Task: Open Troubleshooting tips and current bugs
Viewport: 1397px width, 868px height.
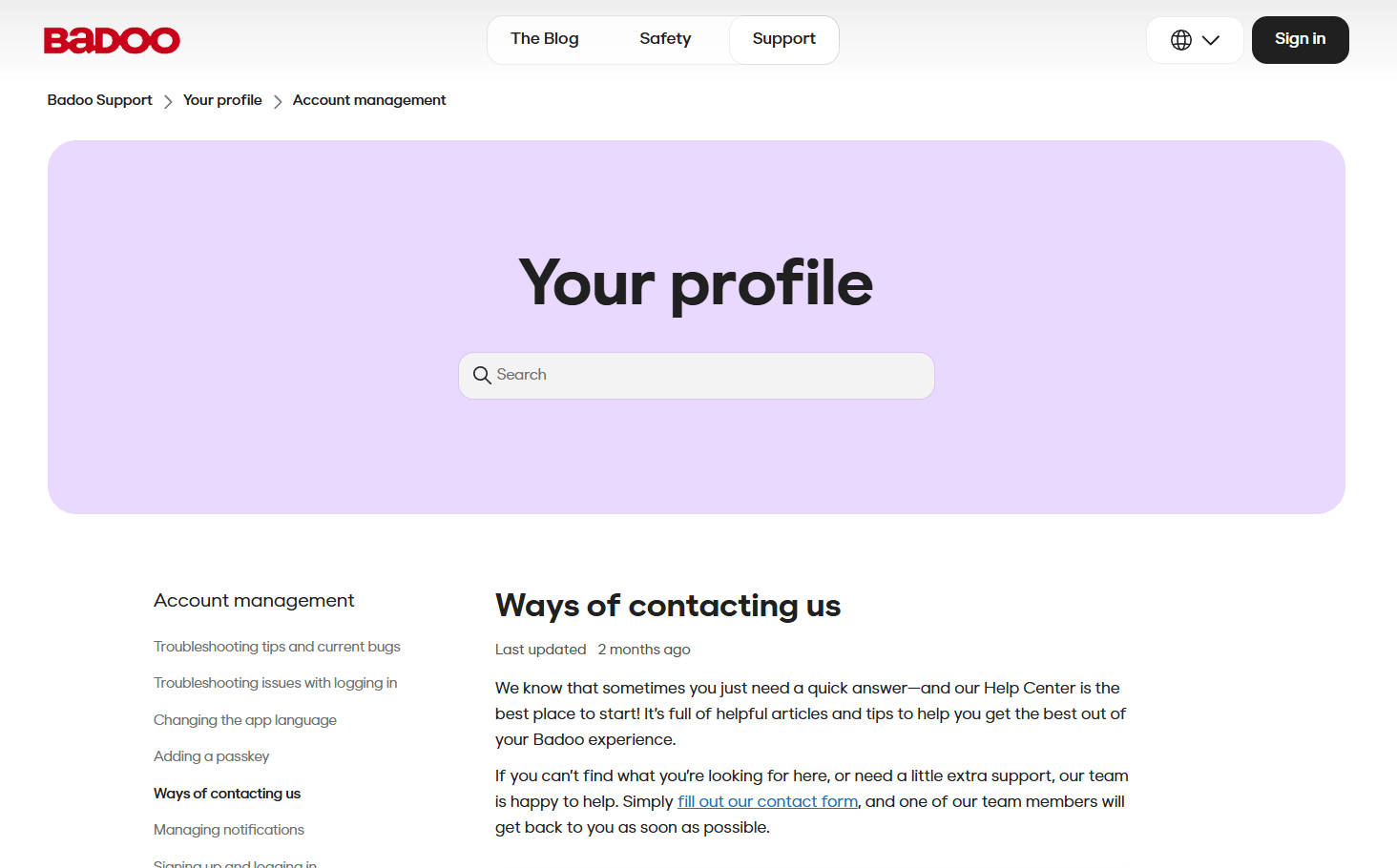Action: (x=277, y=647)
